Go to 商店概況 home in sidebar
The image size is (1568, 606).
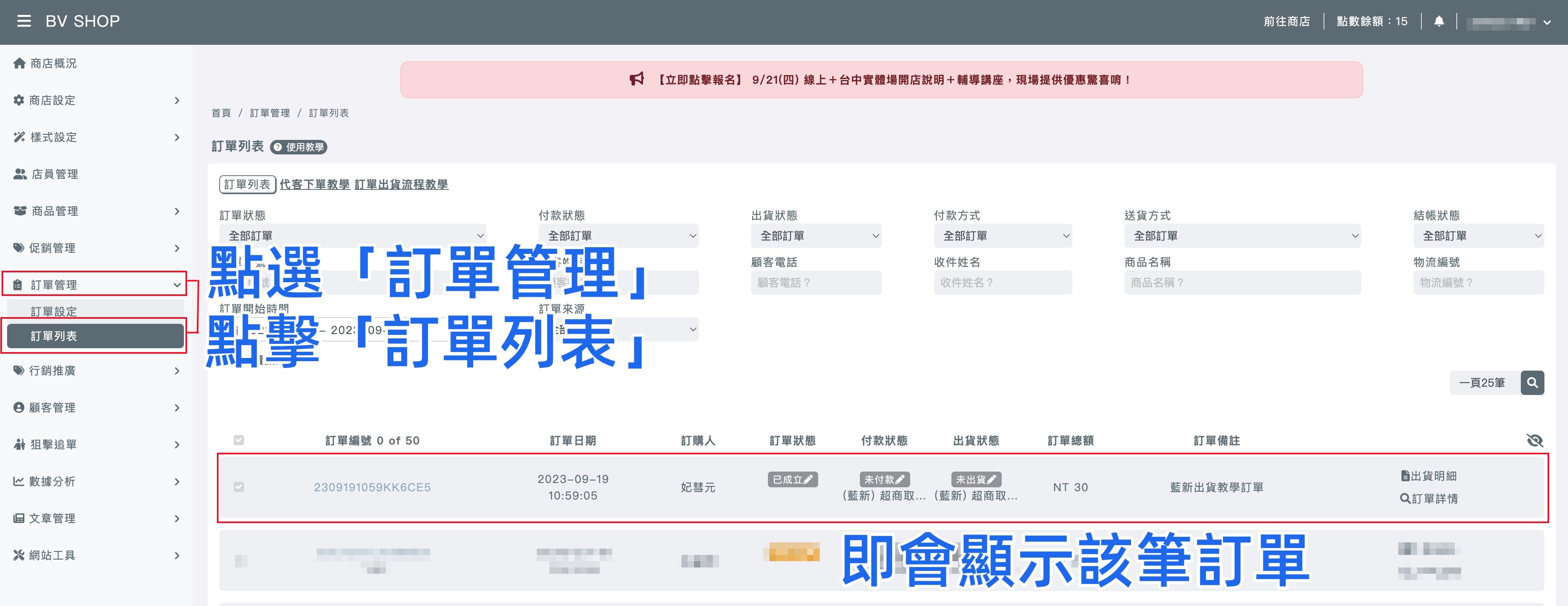pyautogui.click(x=46, y=63)
